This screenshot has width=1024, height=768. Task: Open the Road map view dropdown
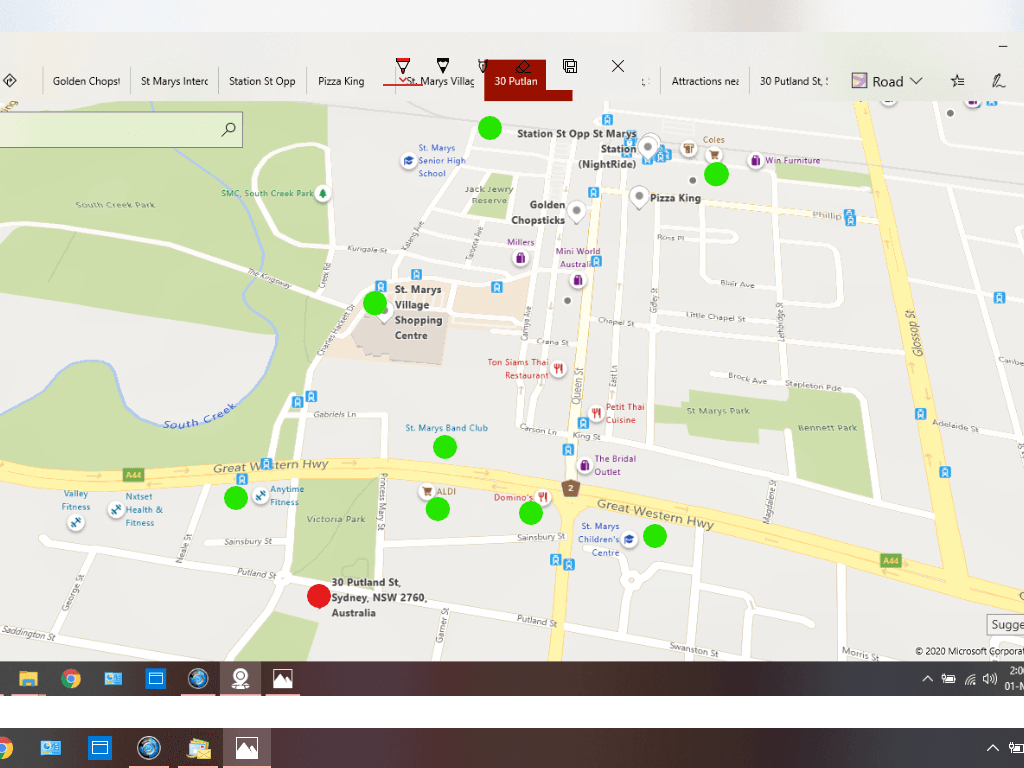887,81
